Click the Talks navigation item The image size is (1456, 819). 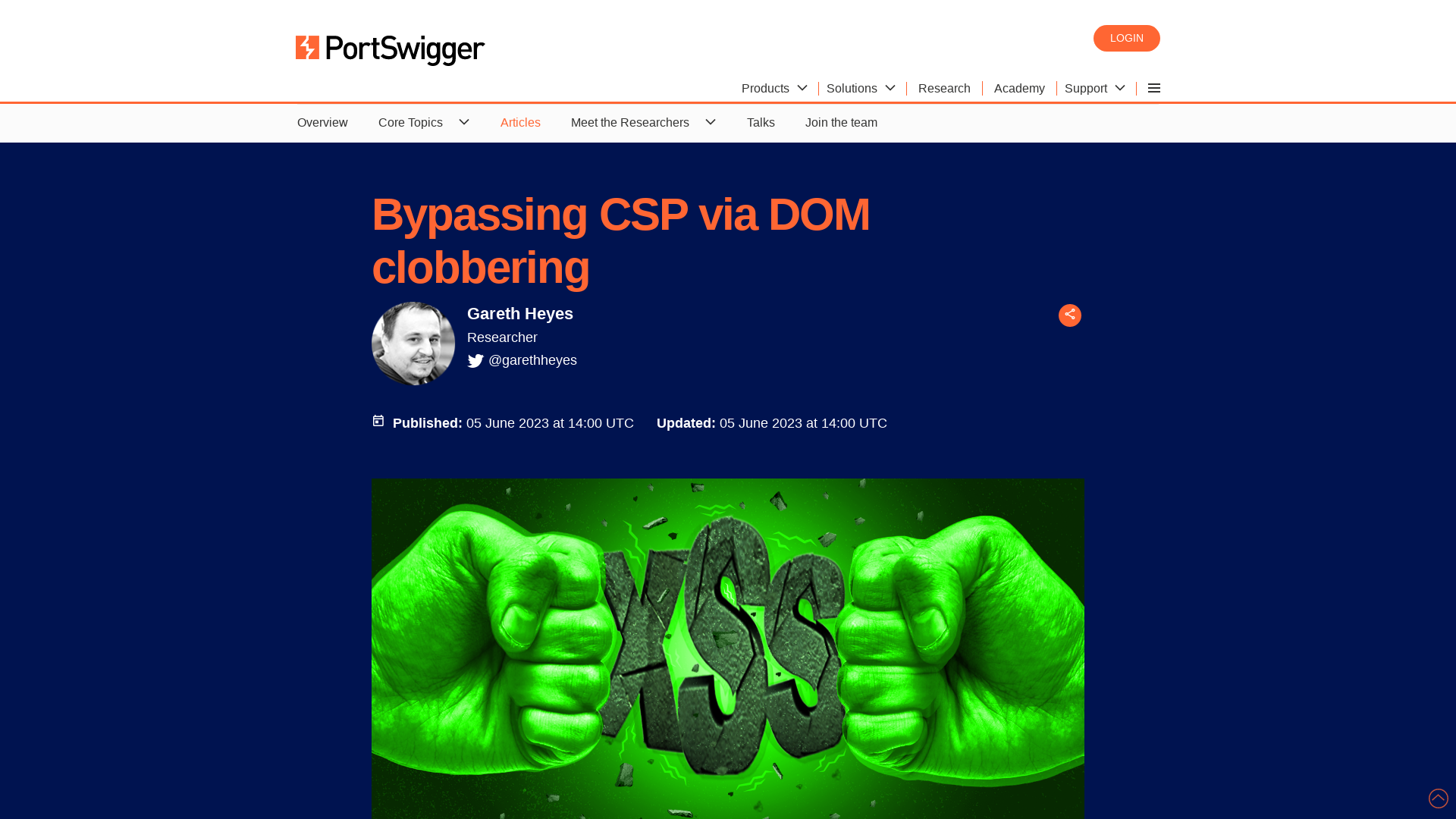pos(760,122)
